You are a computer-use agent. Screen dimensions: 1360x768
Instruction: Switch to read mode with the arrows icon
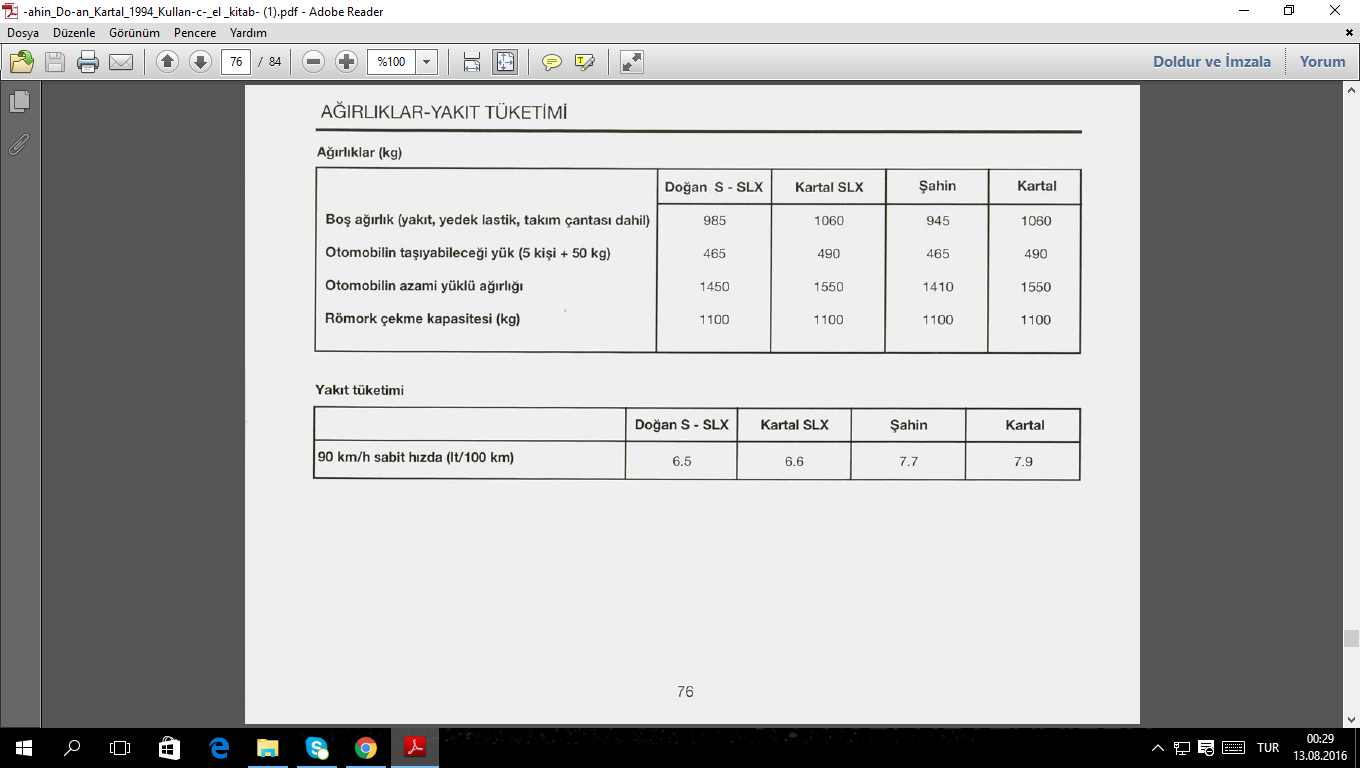pos(632,62)
